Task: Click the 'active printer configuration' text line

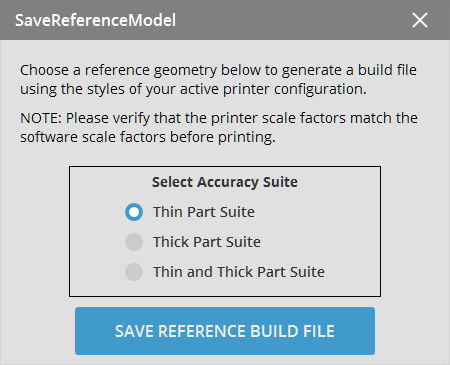Action: click(193, 89)
